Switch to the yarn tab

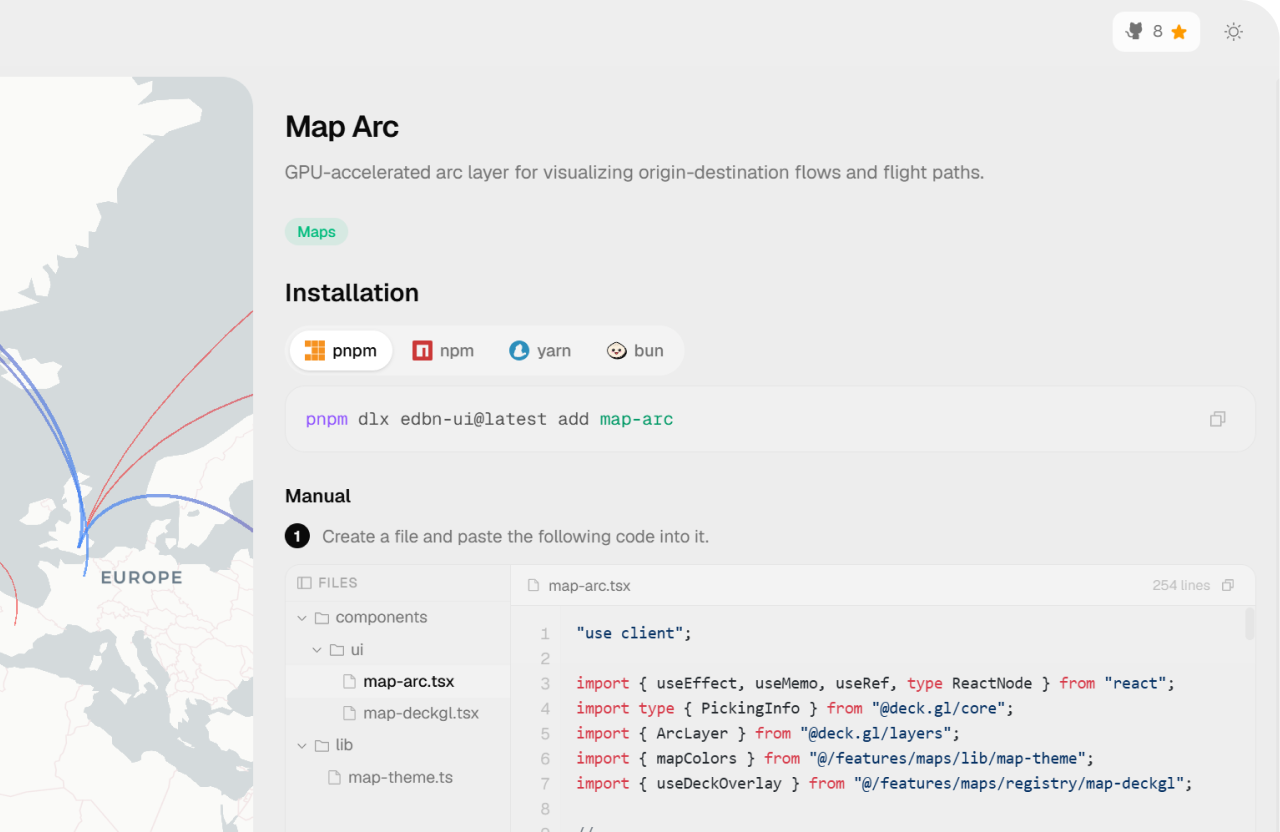pos(540,350)
